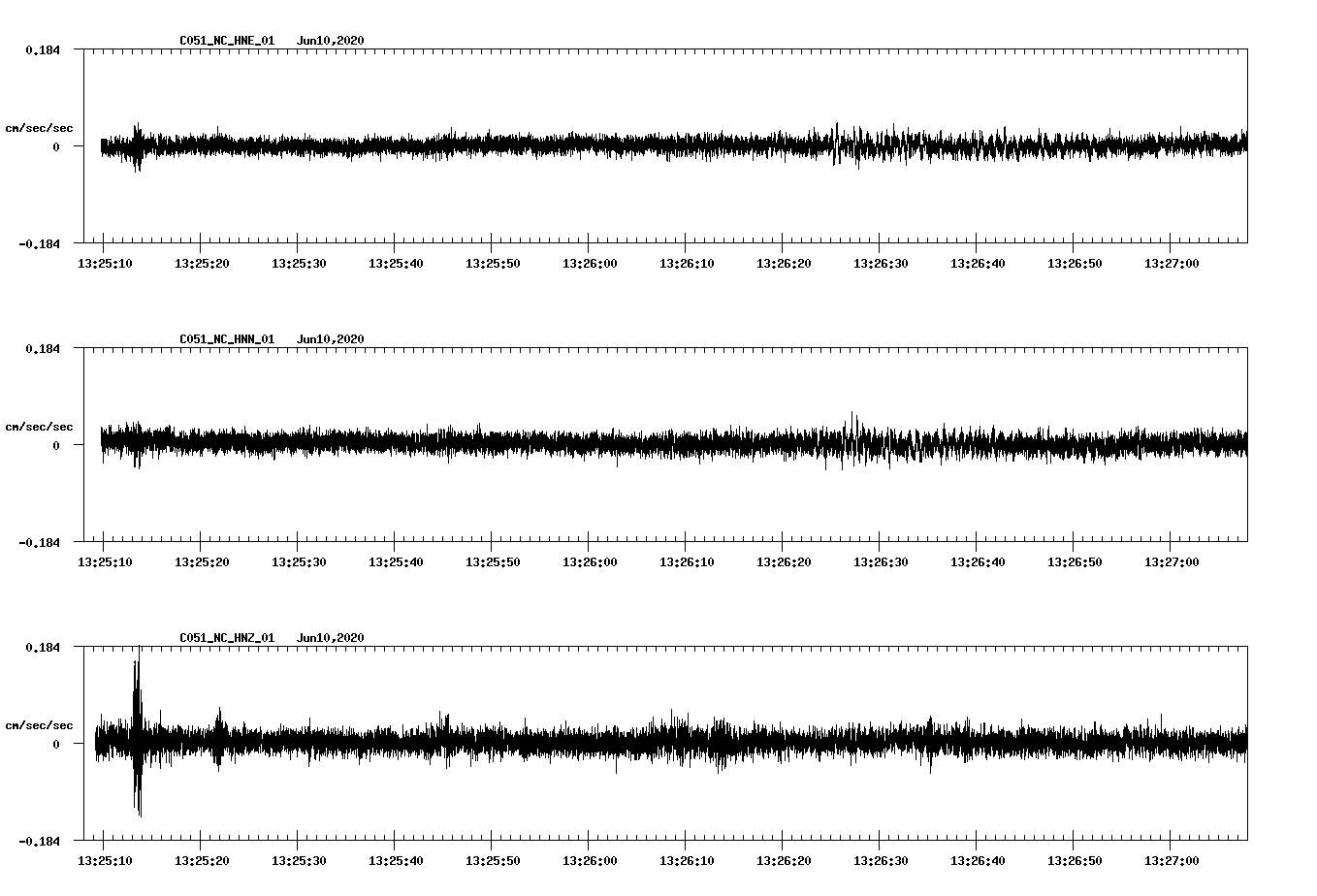Click the zero baseline label on HNZ plot

point(56,744)
